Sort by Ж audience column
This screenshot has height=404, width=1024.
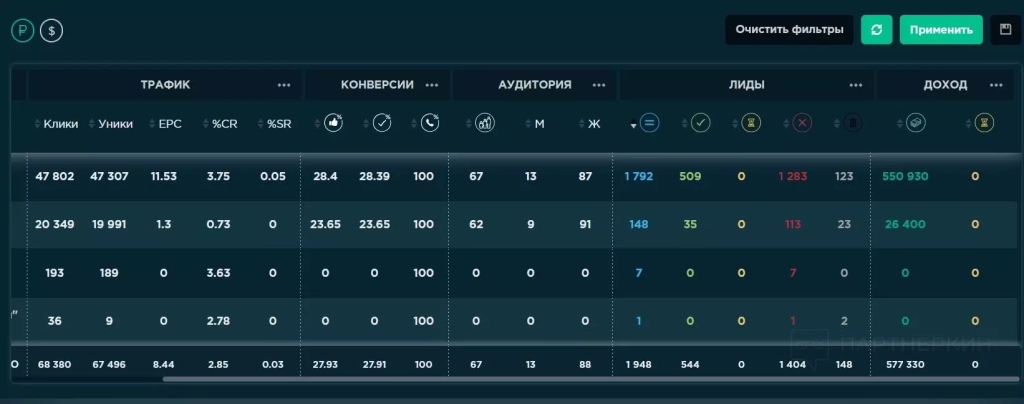tap(590, 124)
